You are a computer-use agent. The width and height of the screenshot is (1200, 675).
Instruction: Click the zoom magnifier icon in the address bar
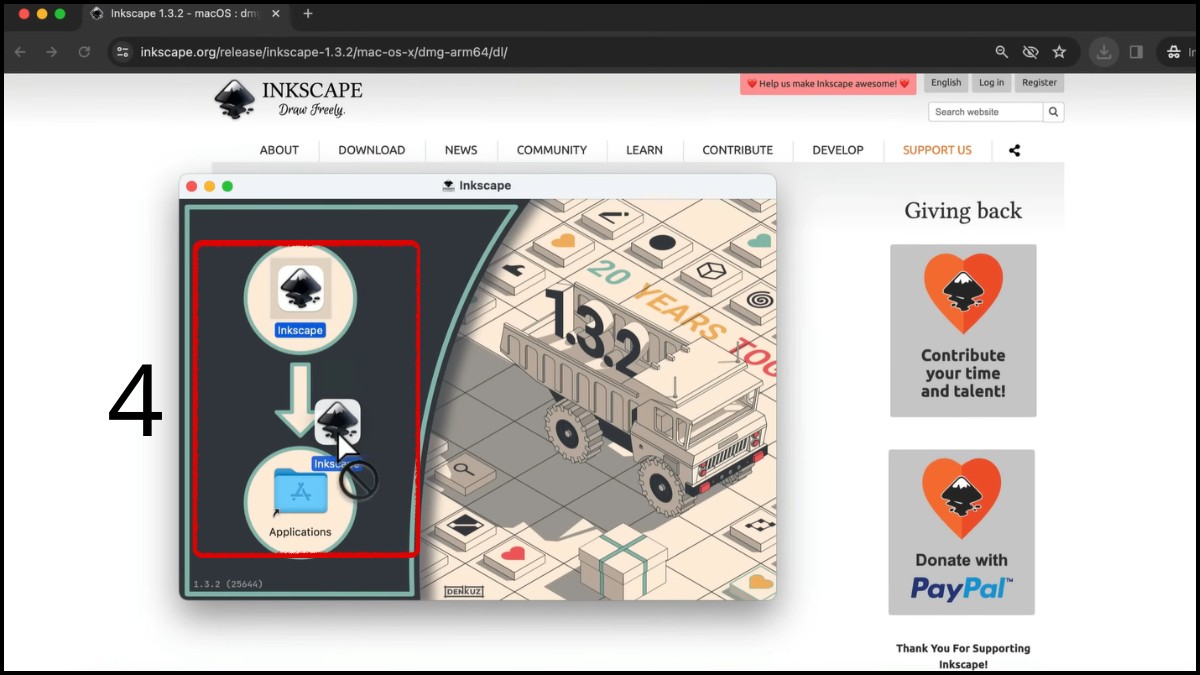click(1001, 52)
